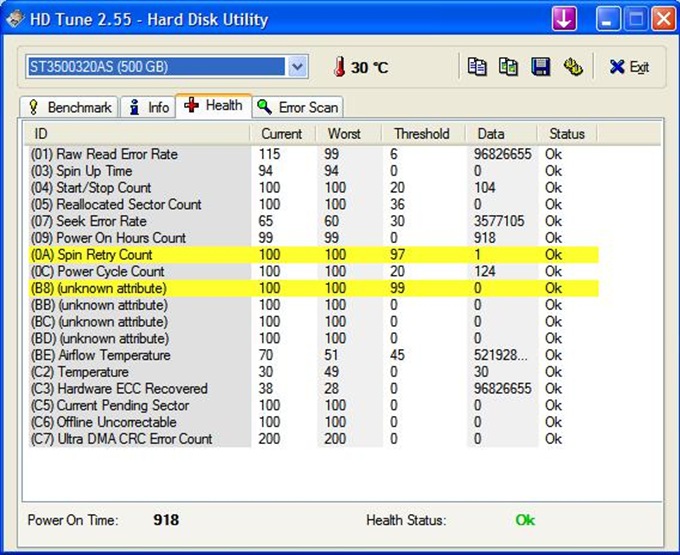This screenshot has width=680, height=555.
Task: Click the Exit button
Action: 629,67
